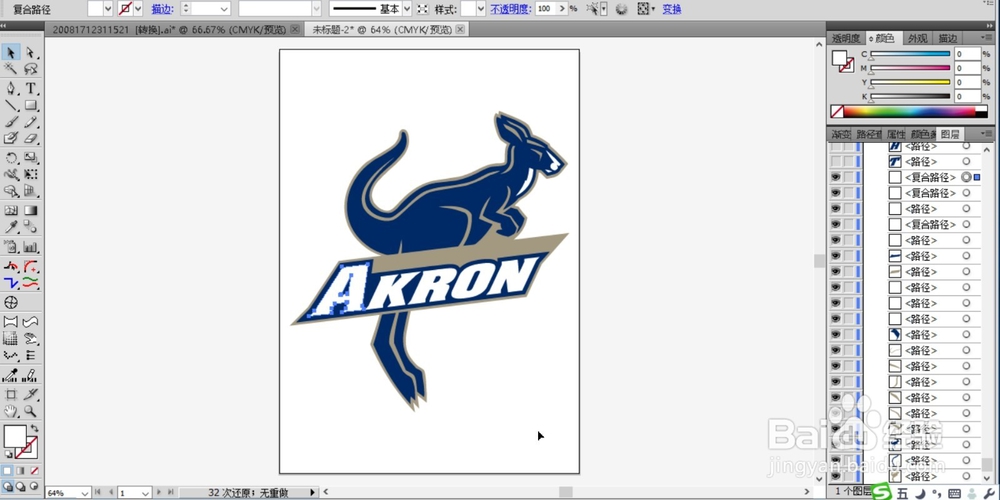The width and height of the screenshot is (1000, 500).
Task: Select the Rotate tool
Action: click(x=11, y=158)
